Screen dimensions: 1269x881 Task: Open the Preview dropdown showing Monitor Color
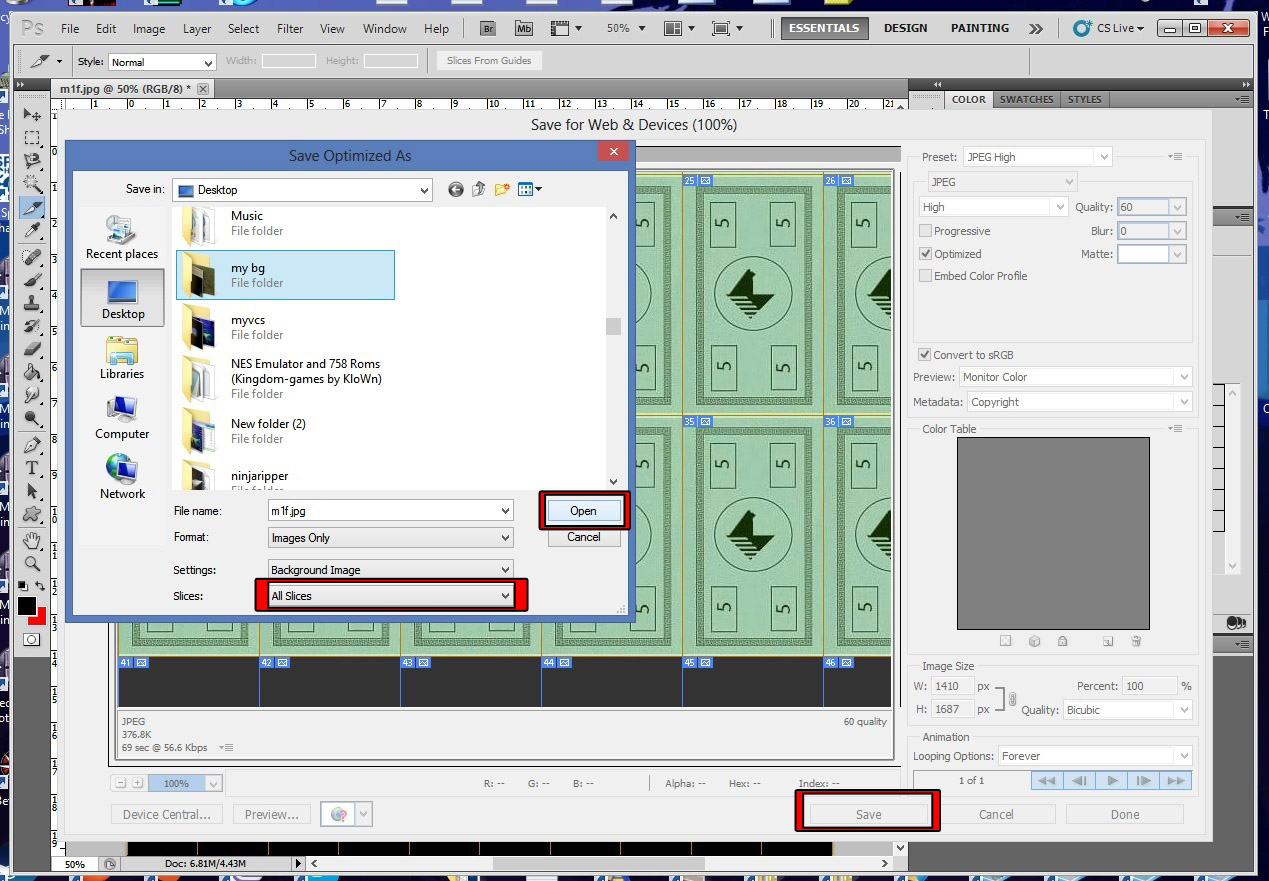[x=1075, y=377]
